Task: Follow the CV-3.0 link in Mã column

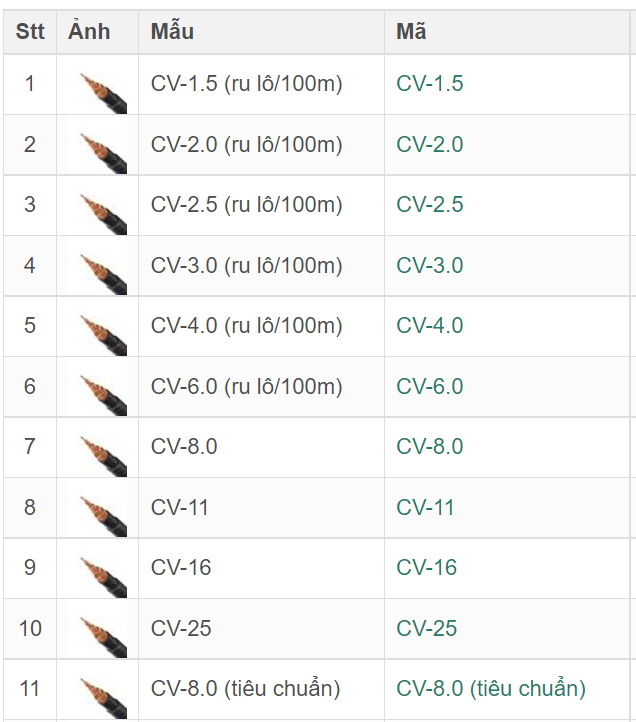Action: (430, 266)
